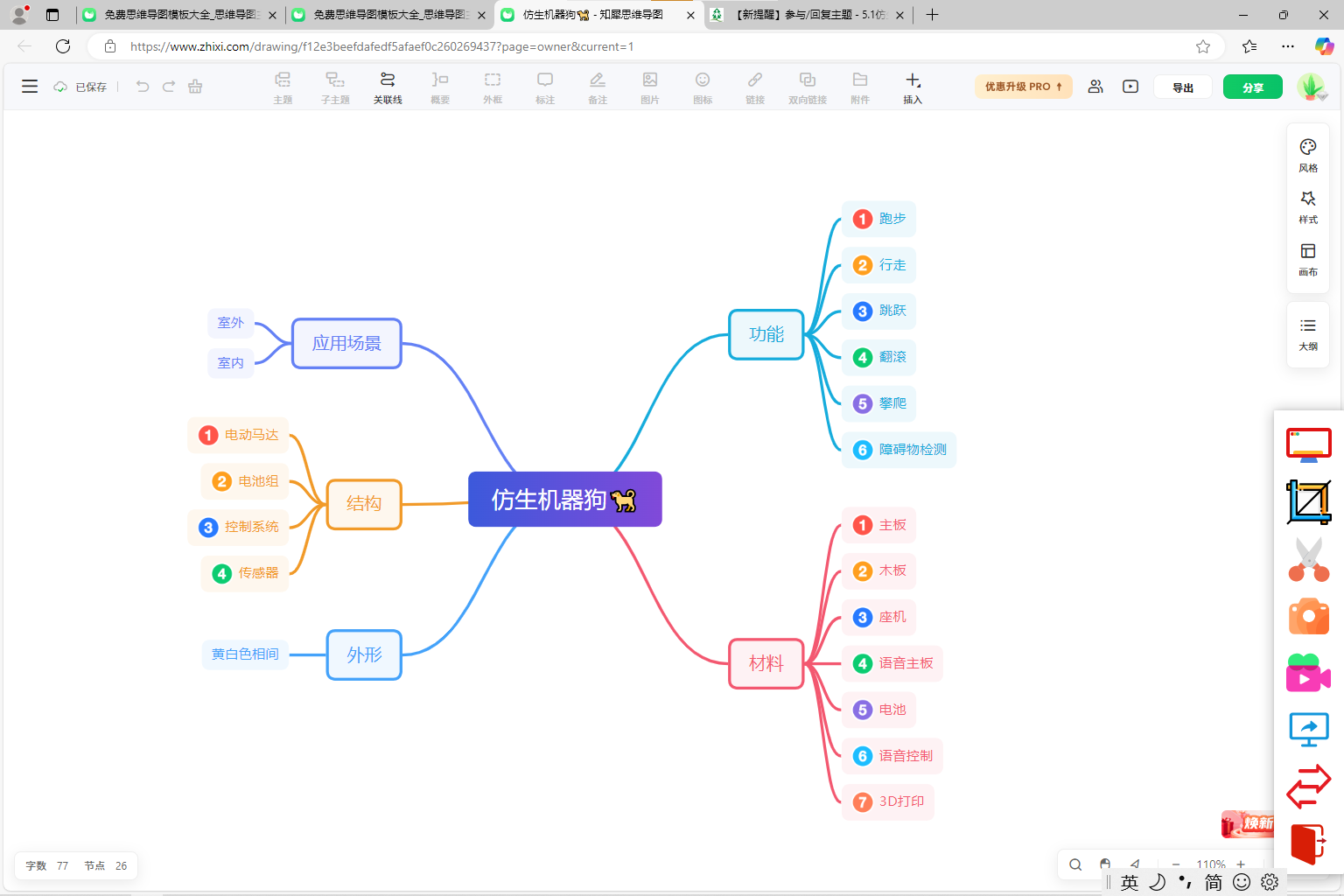Click the undo arrow icon
The width and height of the screenshot is (1344, 896).
tap(143, 86)
